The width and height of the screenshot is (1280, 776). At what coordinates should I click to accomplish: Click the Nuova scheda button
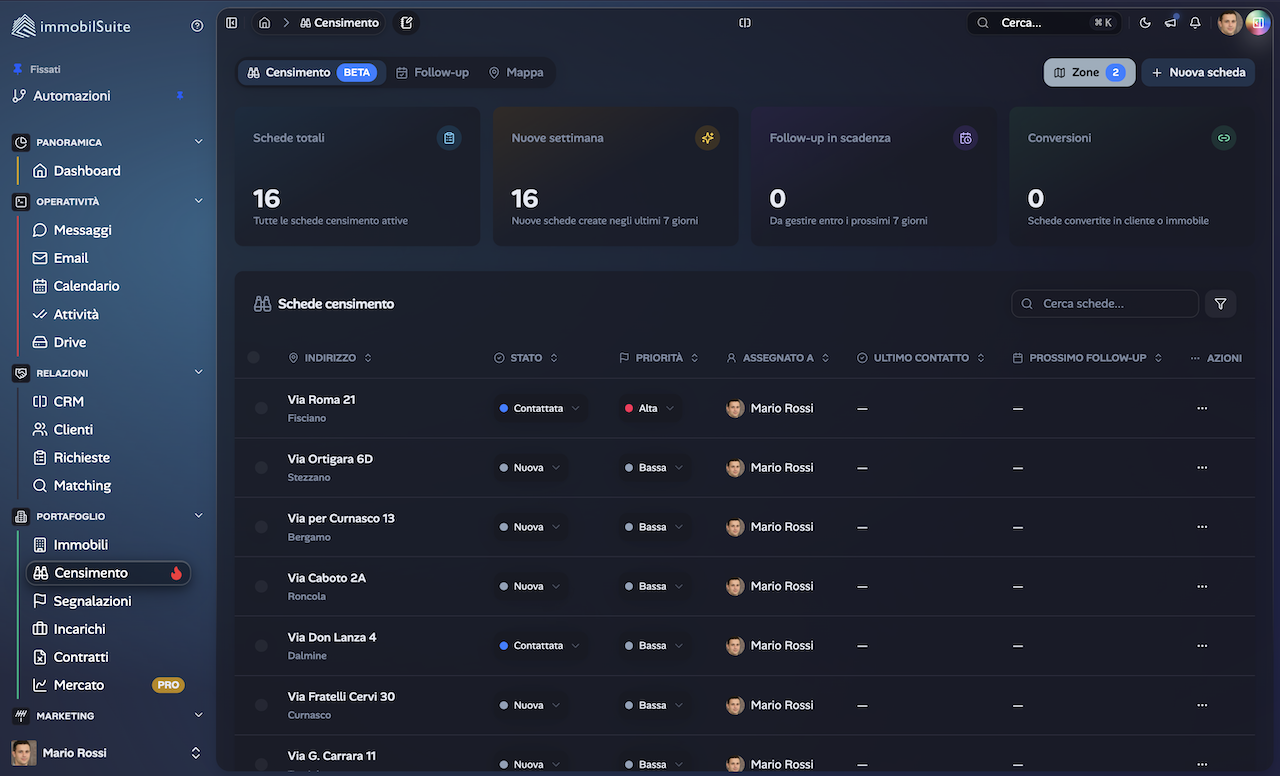1198,73
